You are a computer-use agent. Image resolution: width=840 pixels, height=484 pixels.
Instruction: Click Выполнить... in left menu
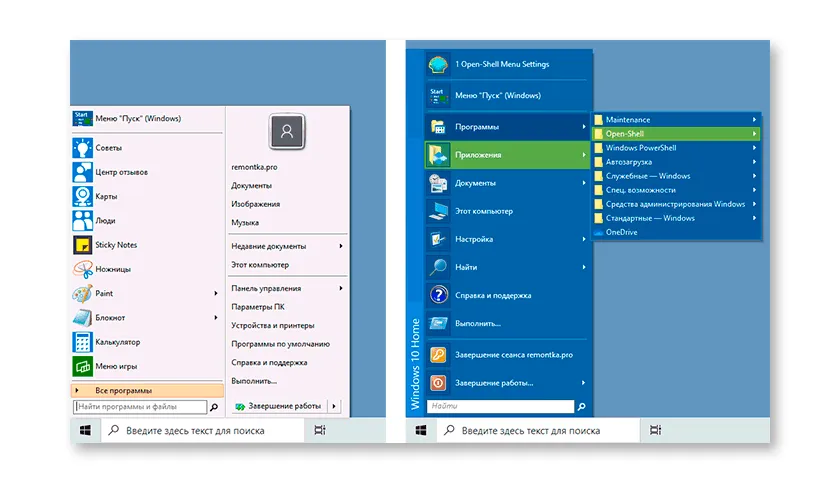254,381
